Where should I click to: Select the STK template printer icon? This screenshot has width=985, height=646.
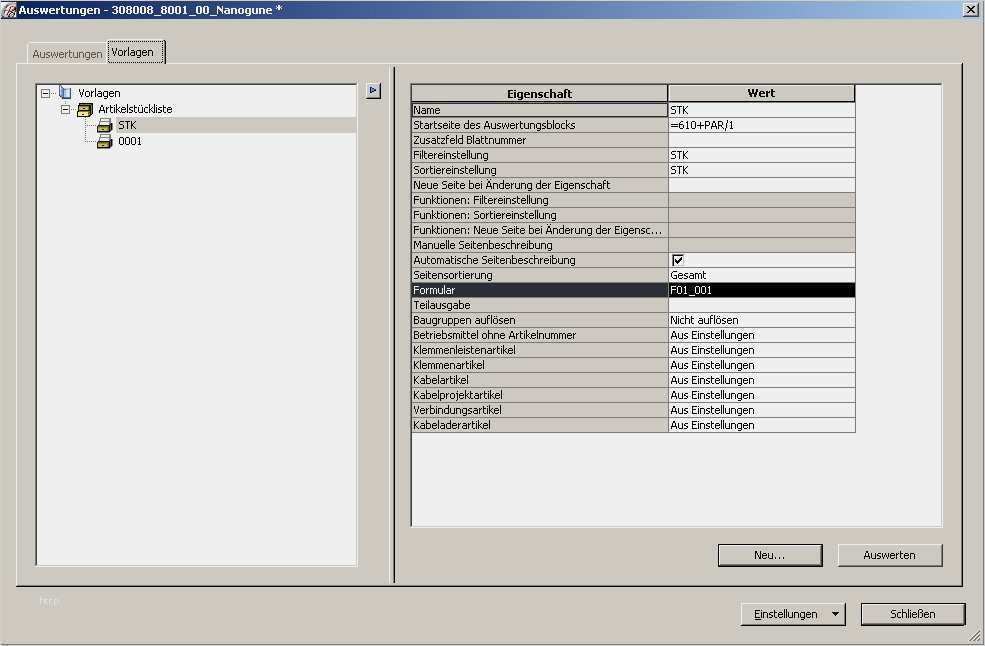(x=105, y=125)
